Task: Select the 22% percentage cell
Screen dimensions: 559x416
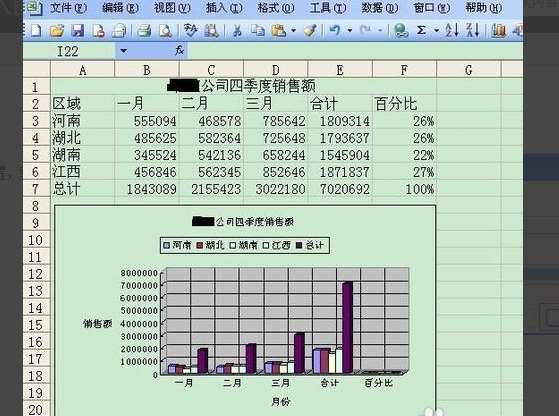Action: [404, 155]
